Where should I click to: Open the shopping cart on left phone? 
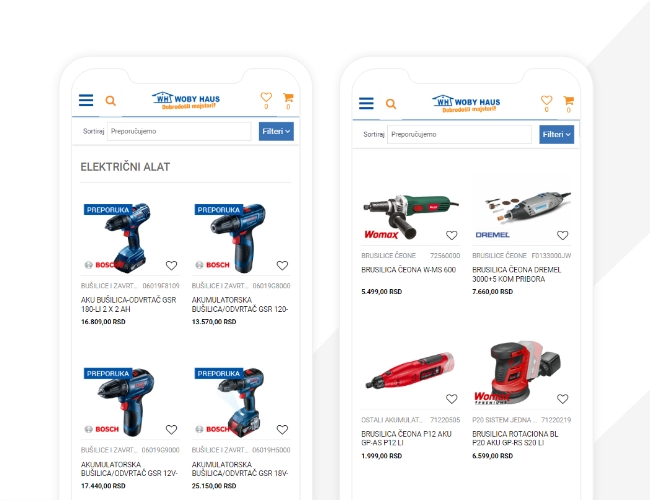[288, 97]
